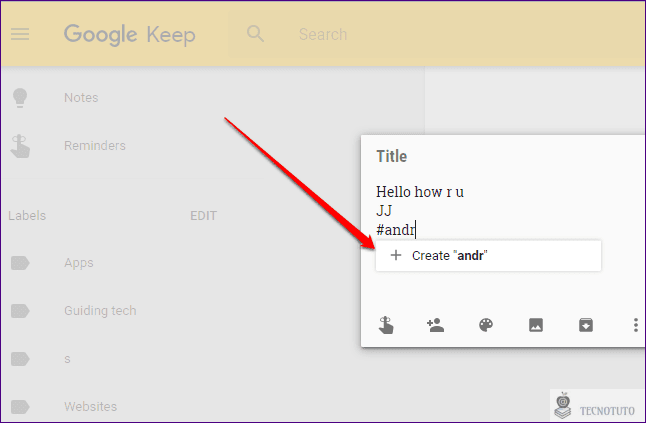
Task: Click the note line 'JJ'
Action: [x=384, y=211]
